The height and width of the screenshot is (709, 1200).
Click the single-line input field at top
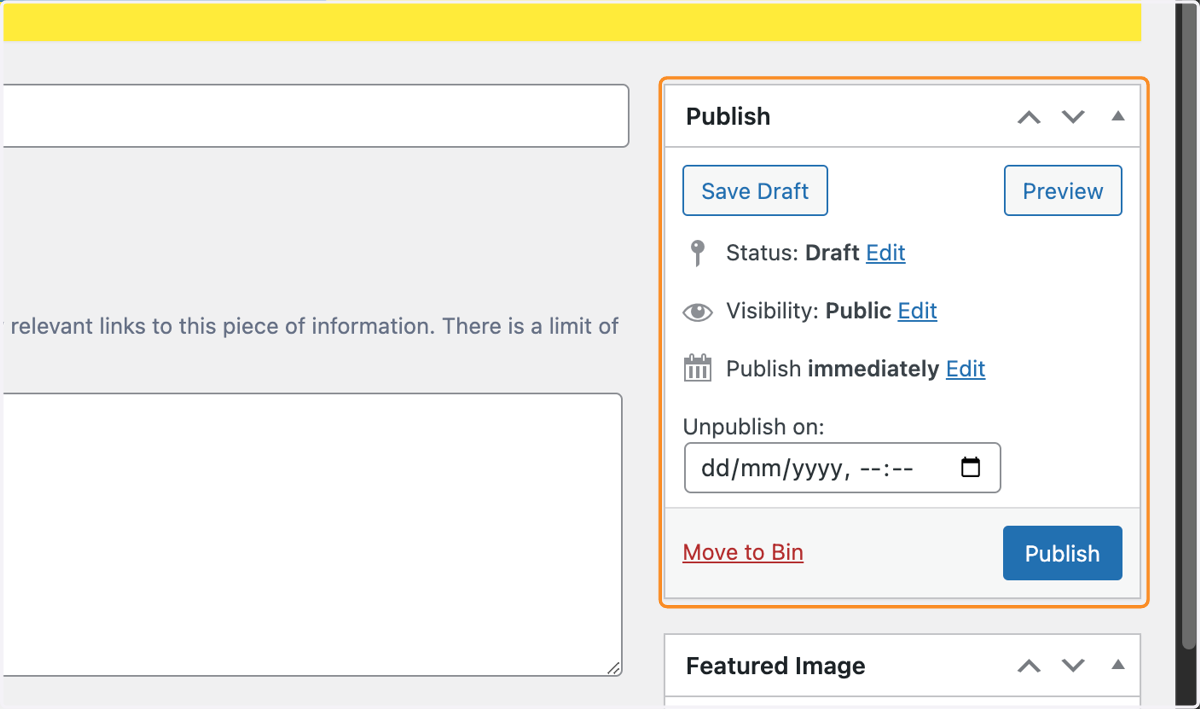pyautogui.click(x=314, y=116)
